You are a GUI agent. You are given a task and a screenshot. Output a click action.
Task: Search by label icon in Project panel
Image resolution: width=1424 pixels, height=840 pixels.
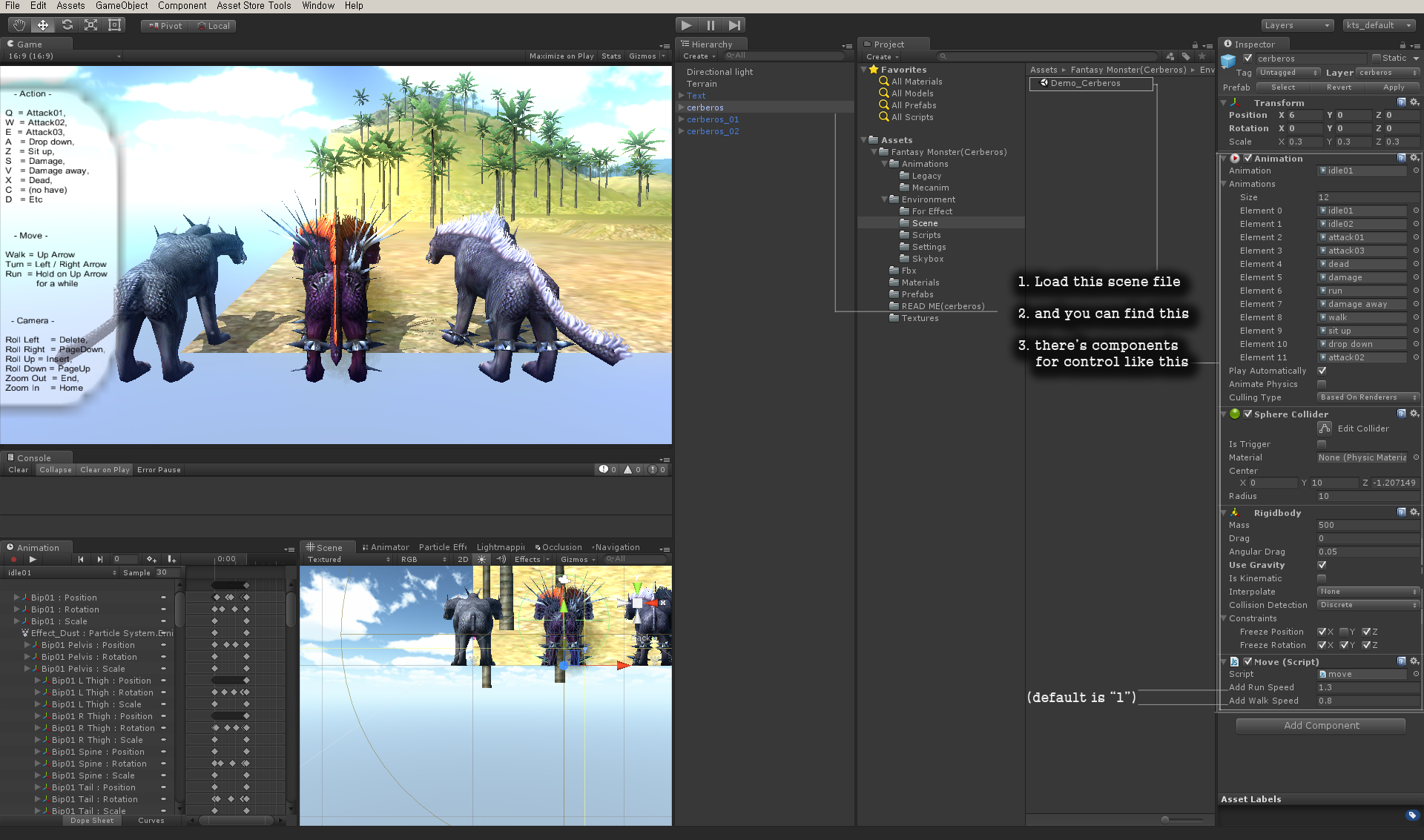[x=1186, y=56]
